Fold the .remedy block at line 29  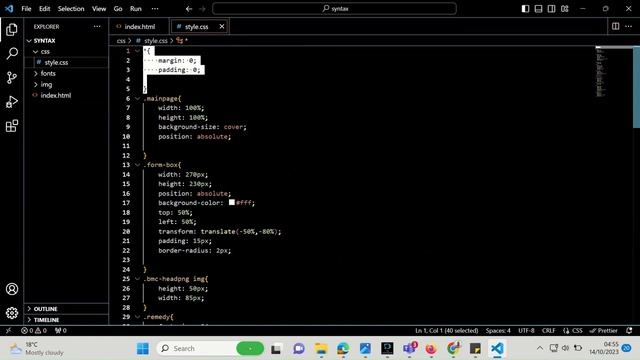138,317
